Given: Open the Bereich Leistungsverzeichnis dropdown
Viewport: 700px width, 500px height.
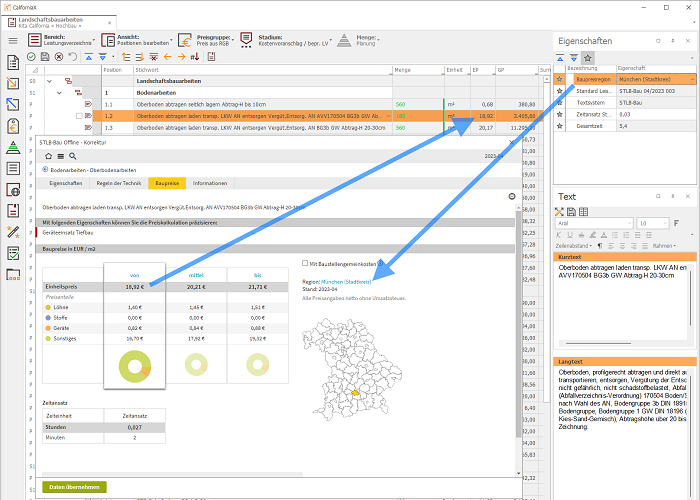Looking at the screenshot, I should click(62, 40).
